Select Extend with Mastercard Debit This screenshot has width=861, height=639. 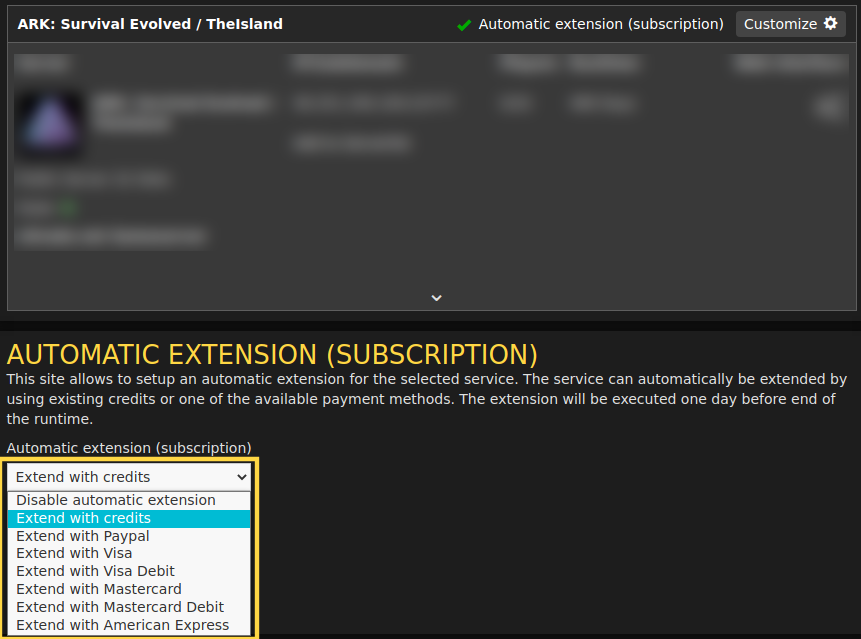(x=119, y=606)
